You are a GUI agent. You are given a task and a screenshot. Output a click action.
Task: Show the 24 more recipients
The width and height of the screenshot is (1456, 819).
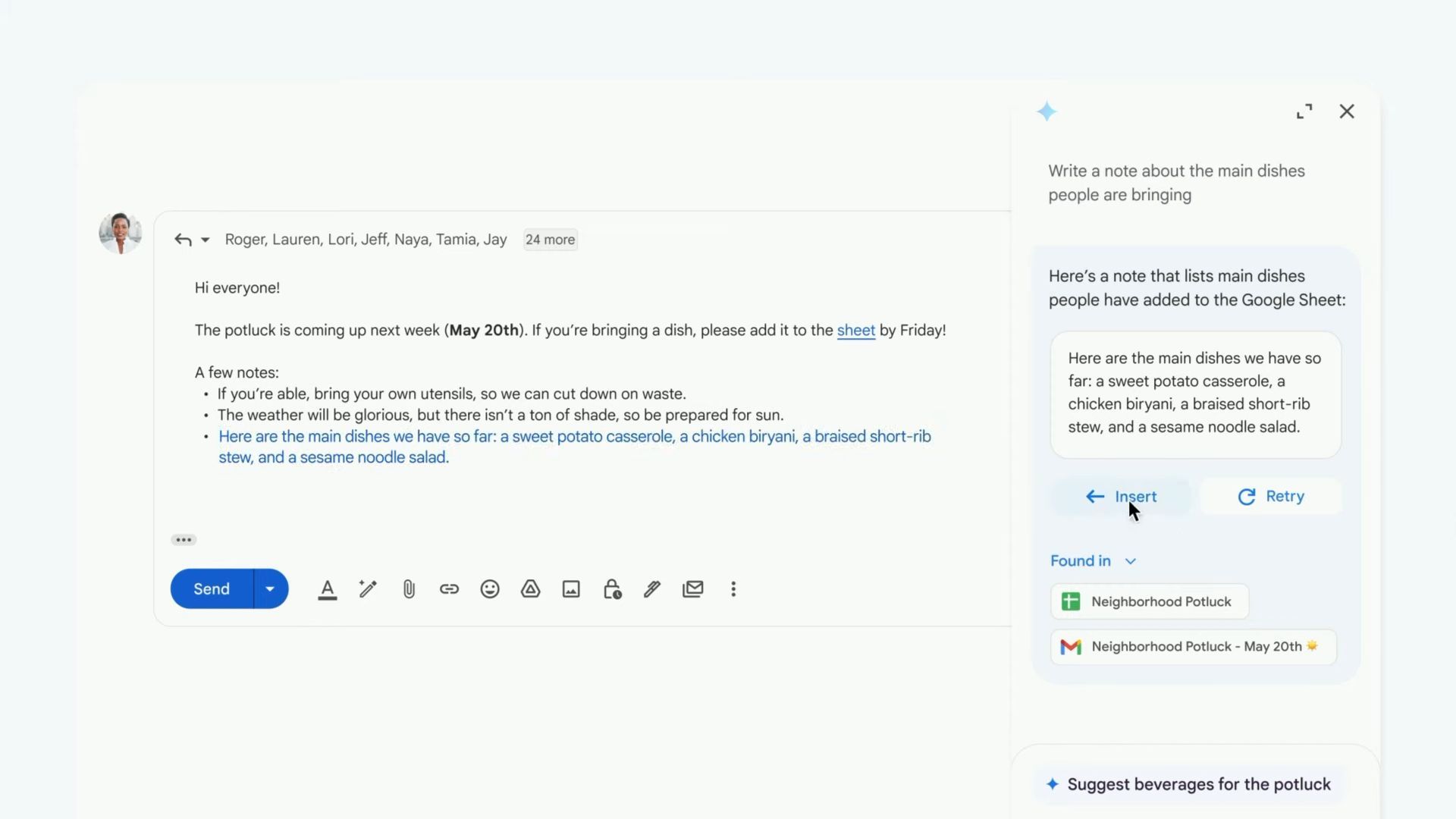pos(550,240)
